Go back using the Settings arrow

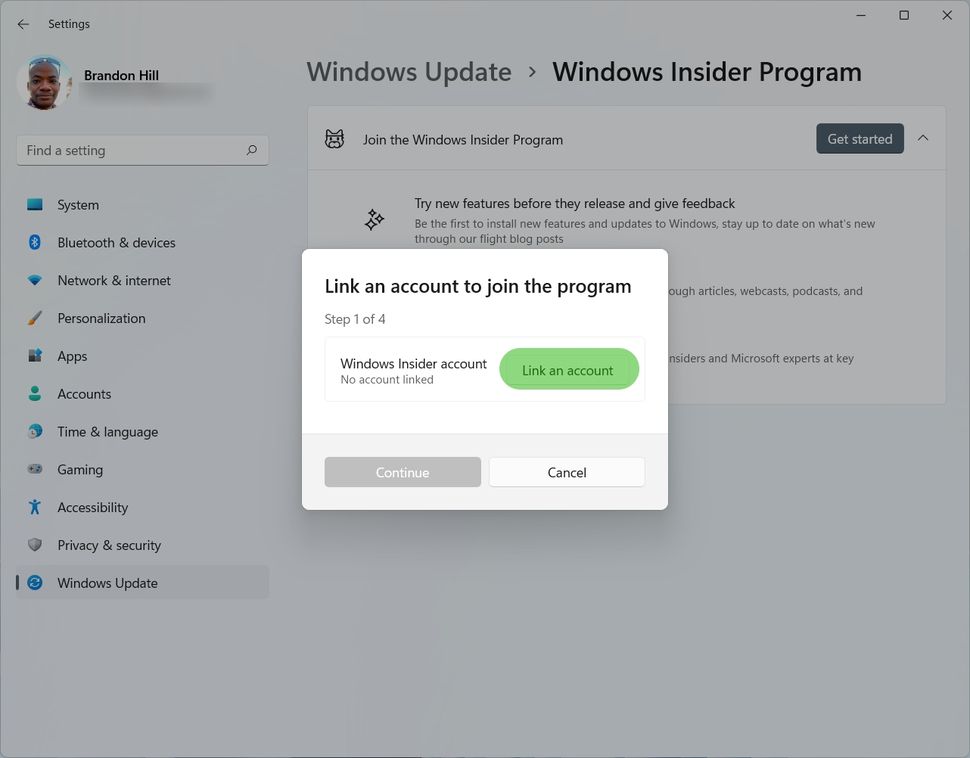point(24,24)
